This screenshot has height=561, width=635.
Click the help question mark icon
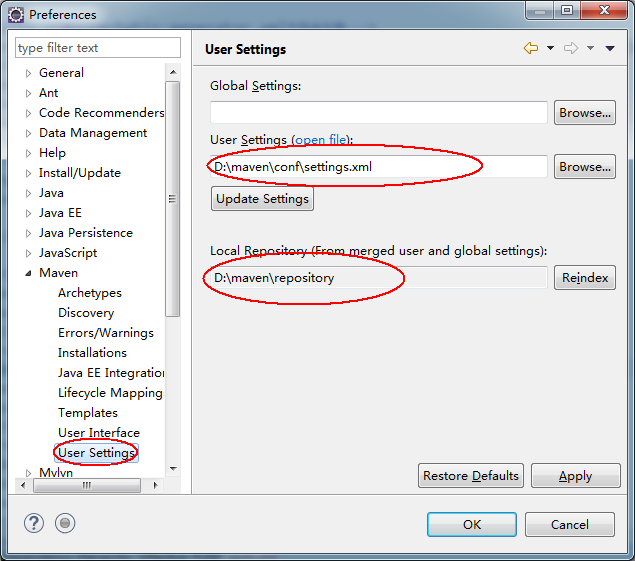[33, 523]
